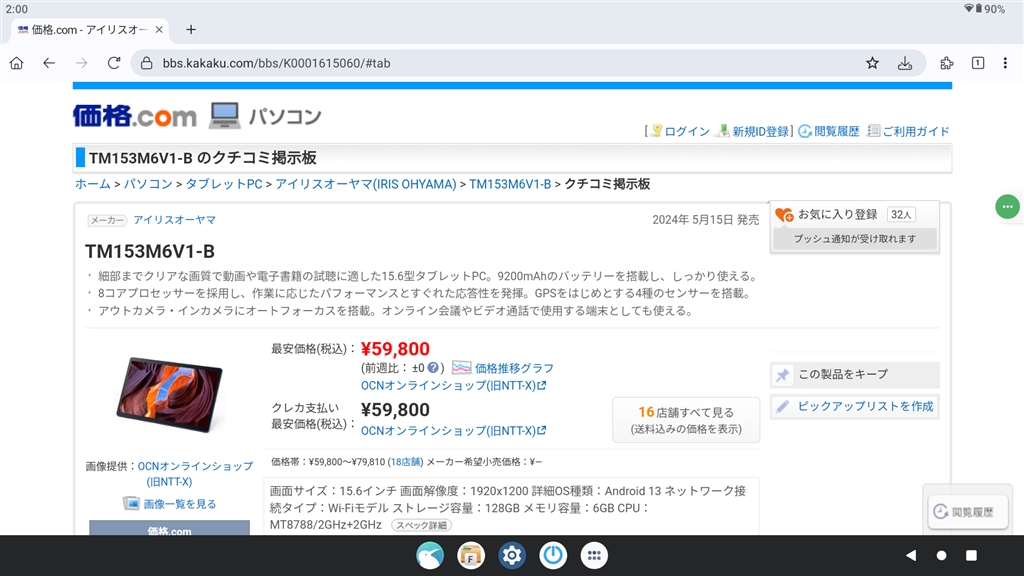Click この製品をキープ button
This screenshot has width=1024, height=576.
click(x=854, y=374)
